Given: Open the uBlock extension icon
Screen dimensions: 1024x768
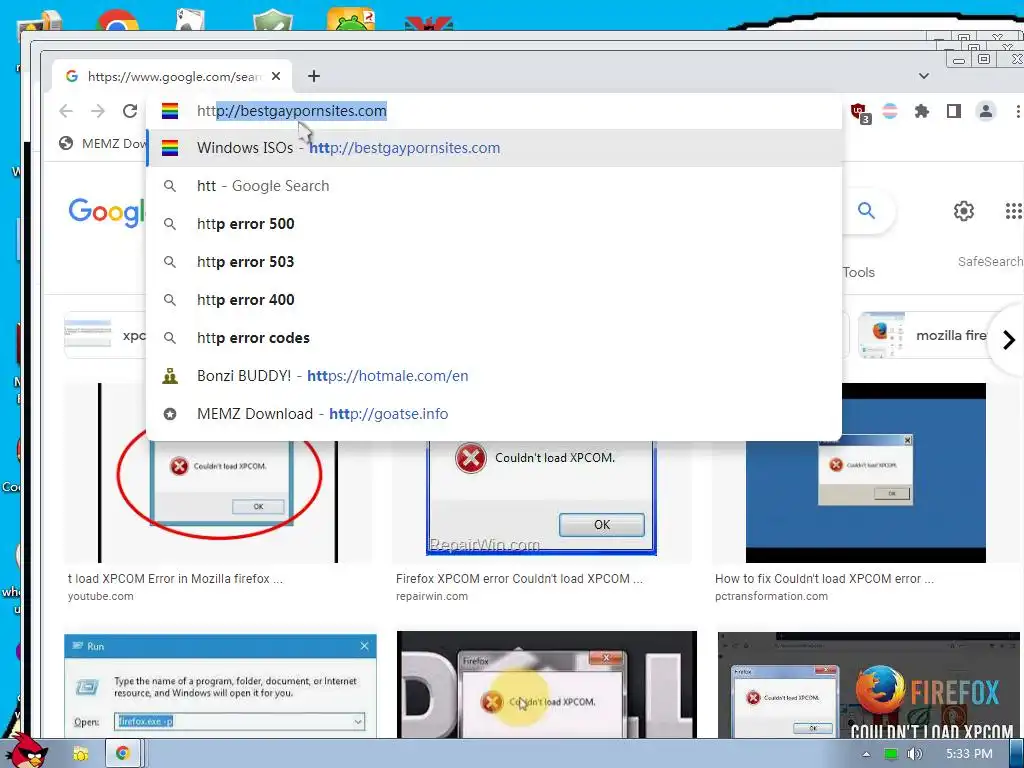Looking at the screenshot, I should [860, 112].
